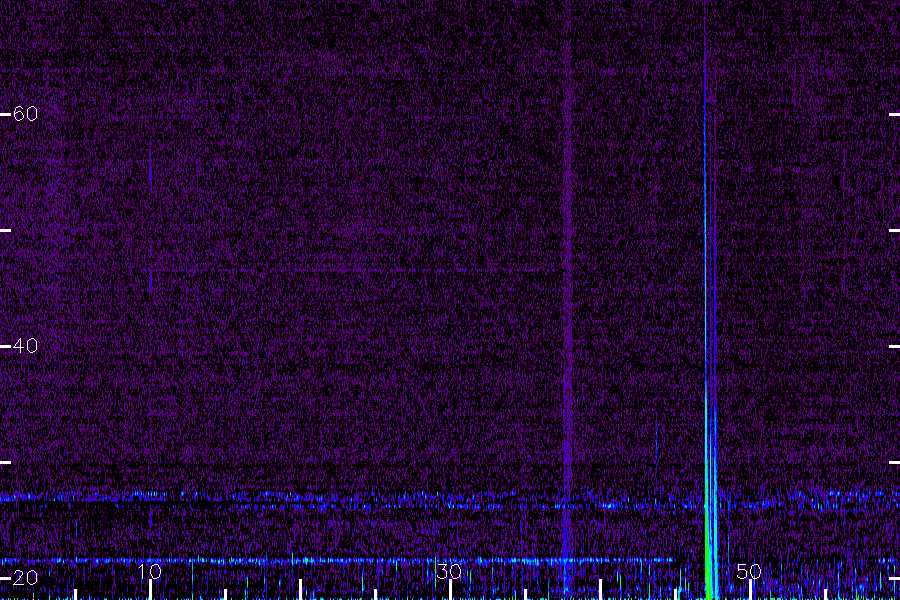Click the "50" horizontal axis label

[x=749, y=572]
